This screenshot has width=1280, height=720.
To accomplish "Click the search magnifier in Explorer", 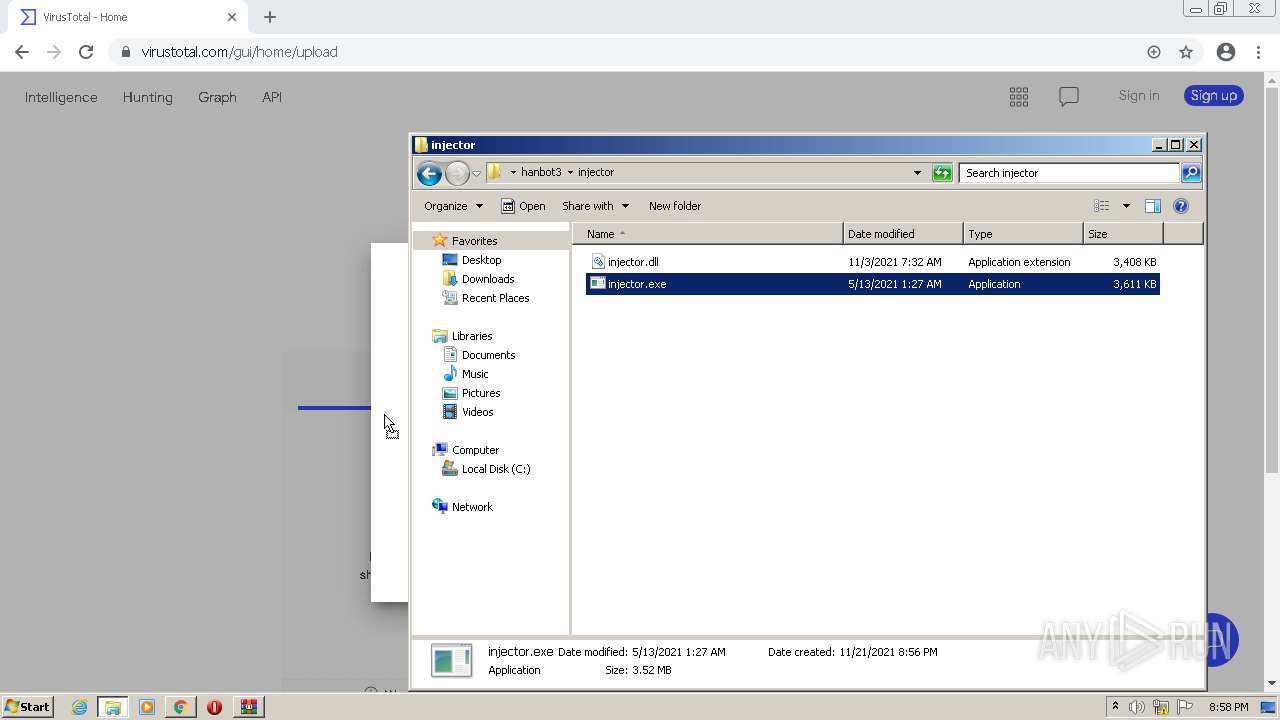I will tap(1190, 173).
